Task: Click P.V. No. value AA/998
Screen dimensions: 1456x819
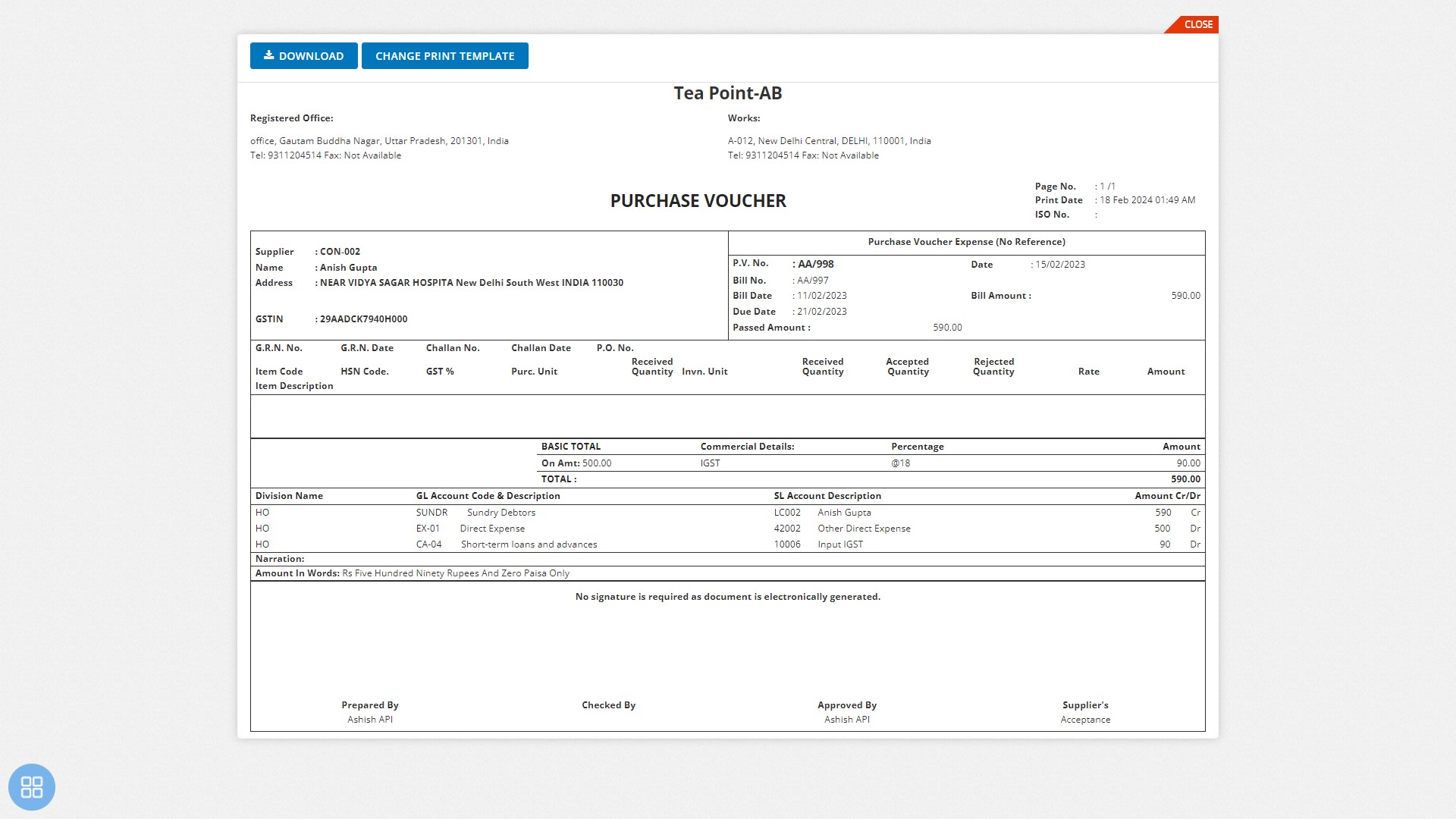Action: [815, 265]
